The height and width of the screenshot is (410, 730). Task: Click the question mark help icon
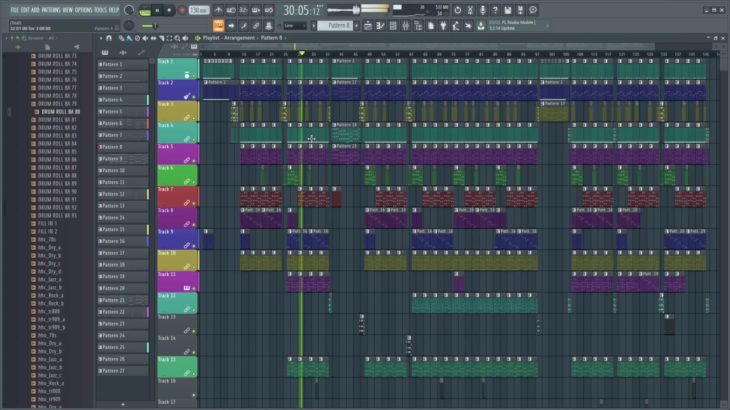point(495,10)
